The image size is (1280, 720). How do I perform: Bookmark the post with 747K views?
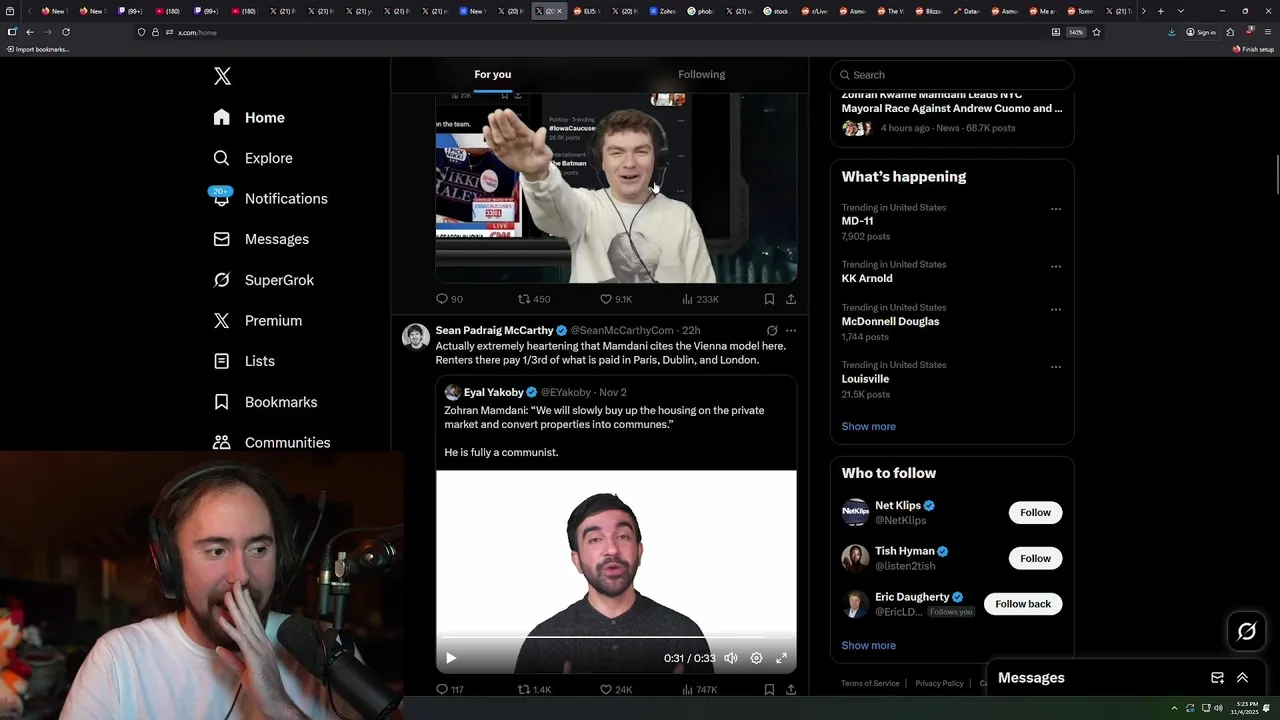[x=769, y=689]
